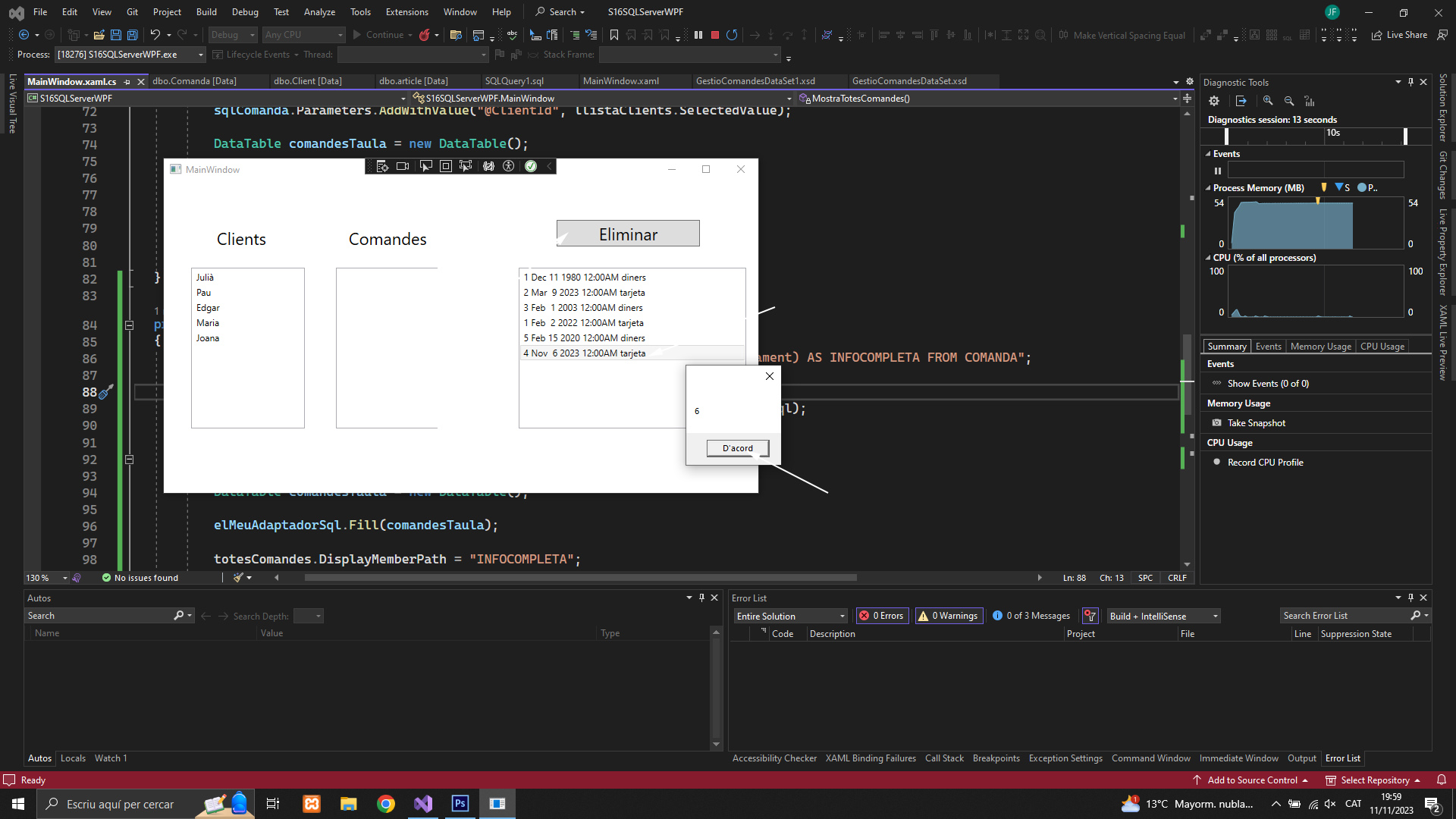1456x819 pixels.
Task: Click the Break All pause icon
Action: 698,35
